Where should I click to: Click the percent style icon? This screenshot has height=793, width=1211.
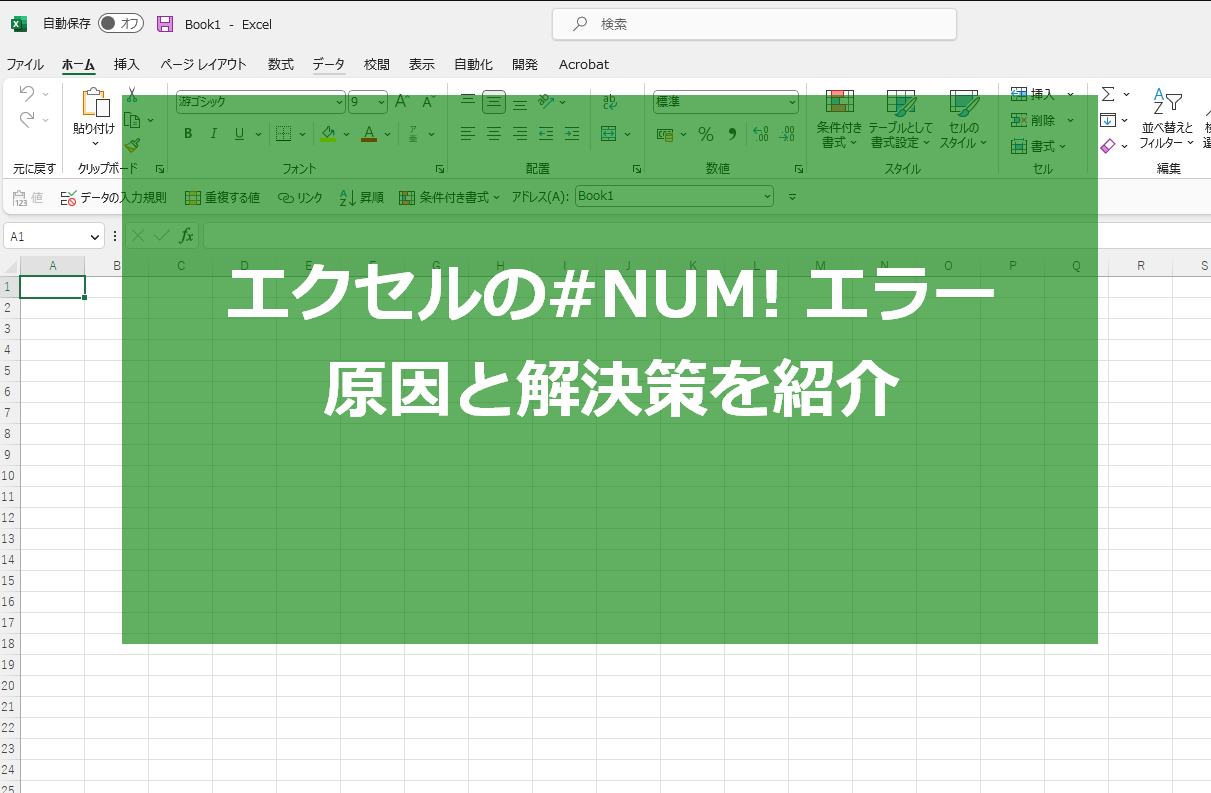click(x=705, y=132)
